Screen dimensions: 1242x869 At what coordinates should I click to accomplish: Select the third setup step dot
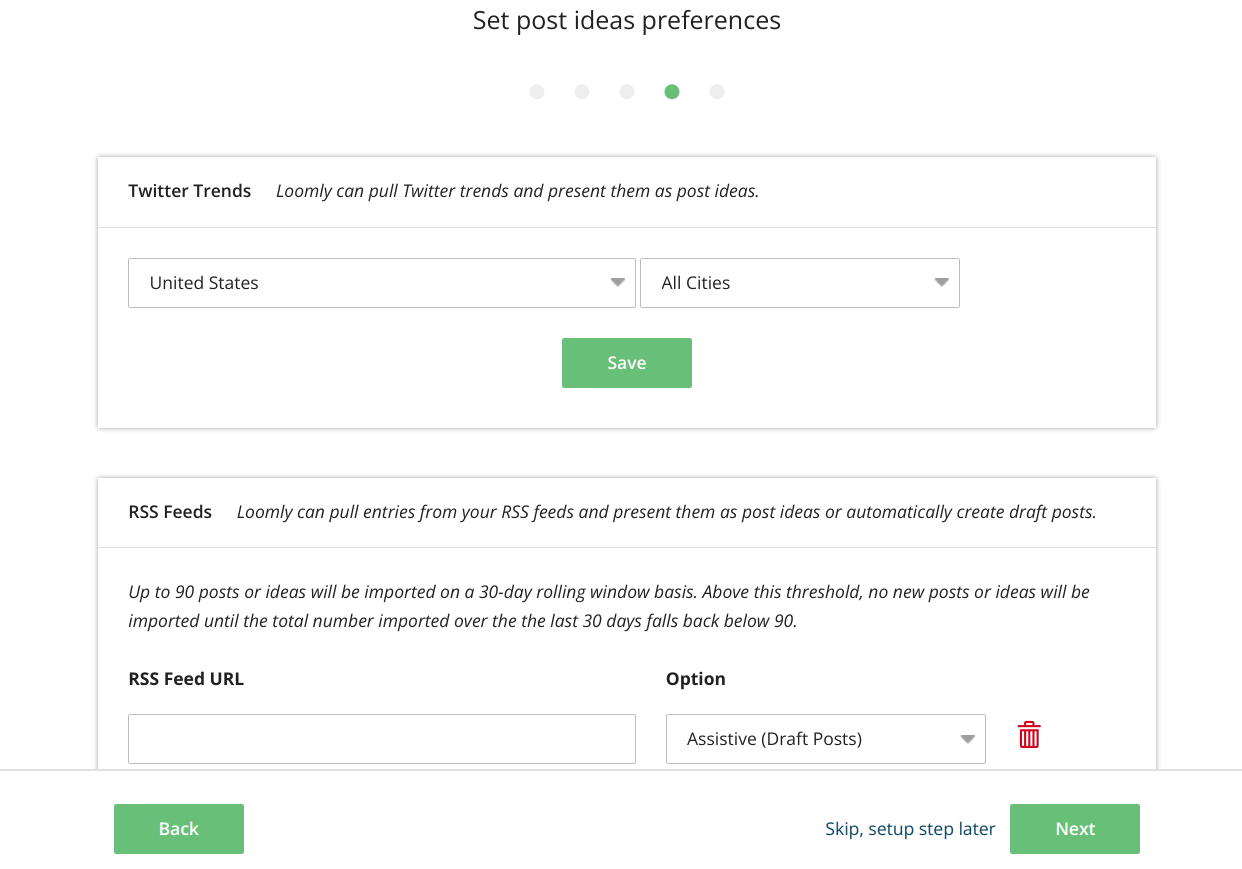tap(627, 92)
